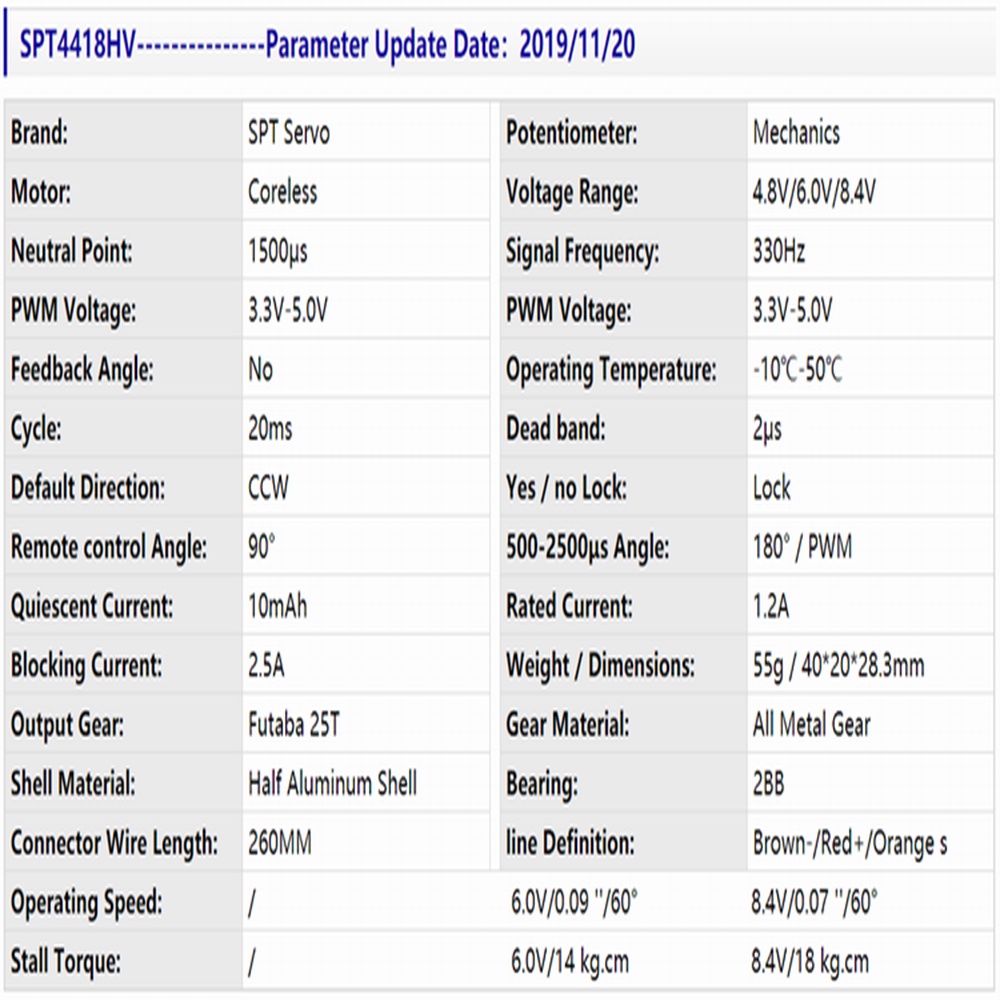Click the '20ms' cycle value
The height and width of the screenshot is (1000, 1000).
click(x=270, y=429)
